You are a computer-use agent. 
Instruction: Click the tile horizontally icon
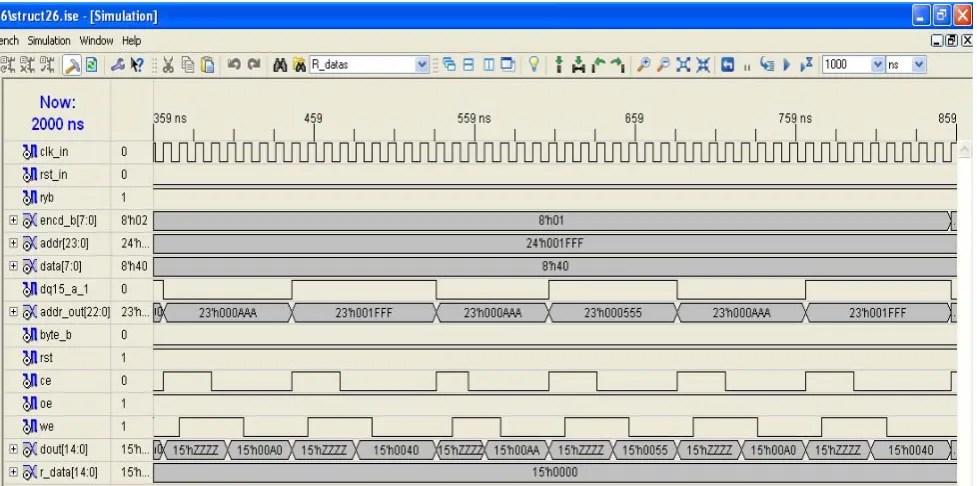pos(469,65)
